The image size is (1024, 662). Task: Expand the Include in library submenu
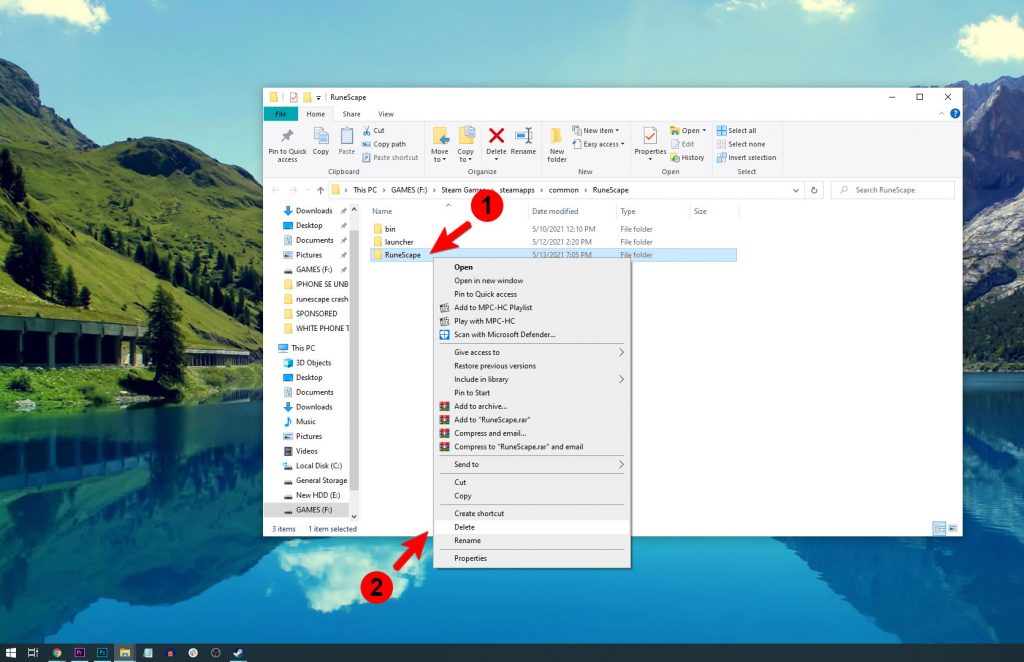[x=532, y=379]
